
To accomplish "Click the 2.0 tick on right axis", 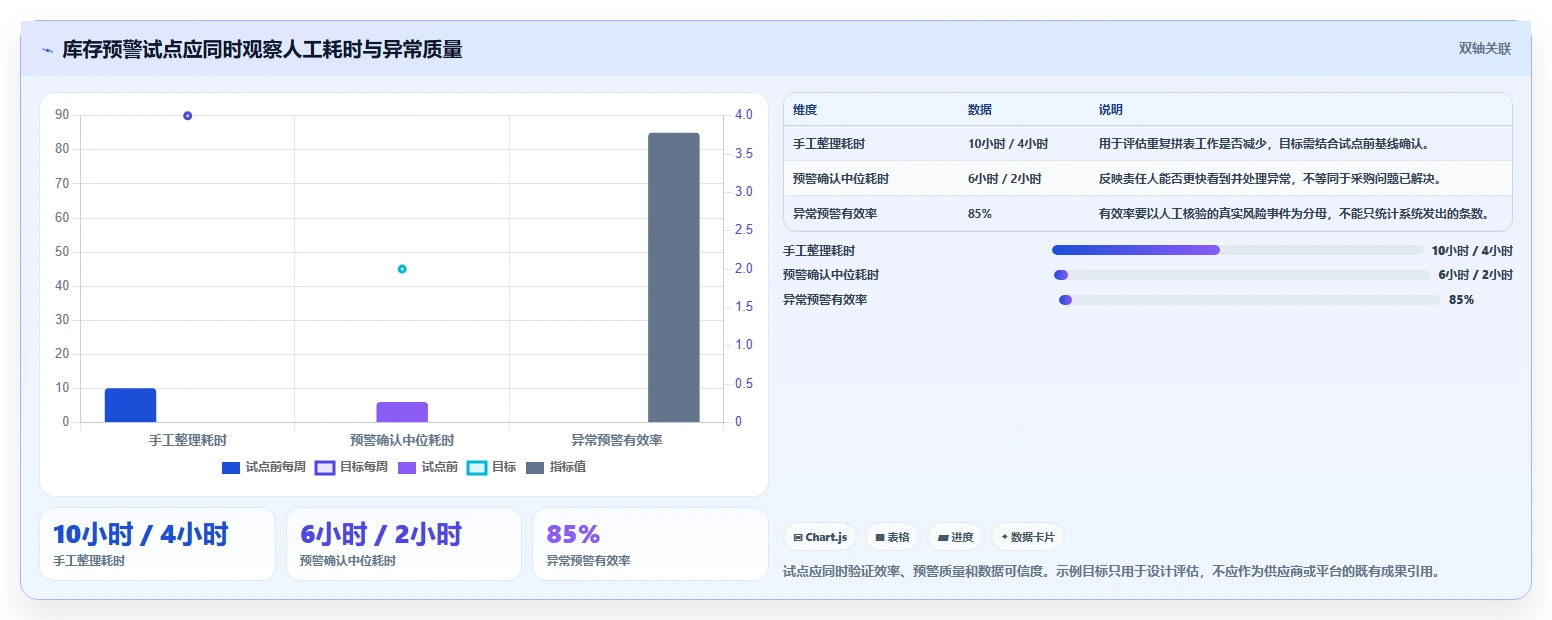I will (743, 268).
